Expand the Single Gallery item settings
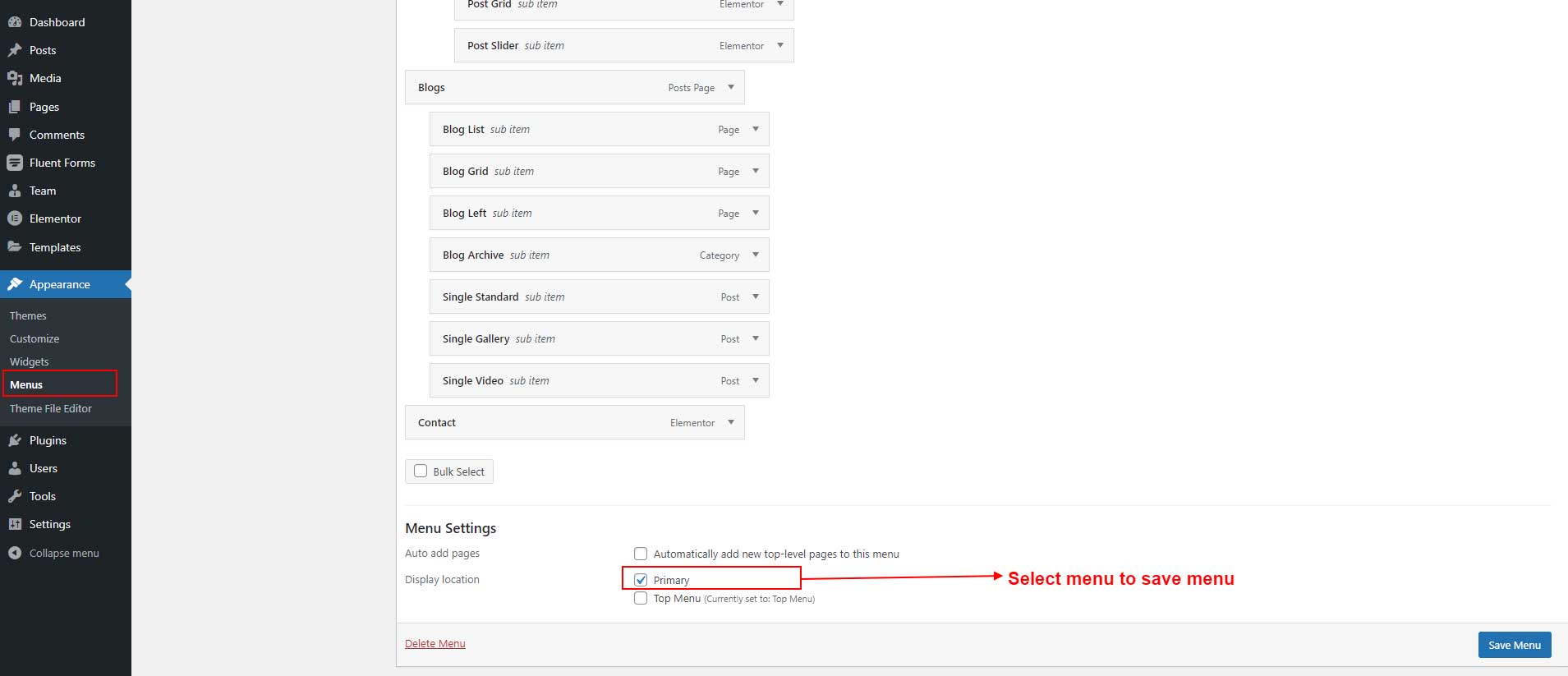The width and height of the screenshot is (1568, 676). pyautogui.click(x=756, y=338)
